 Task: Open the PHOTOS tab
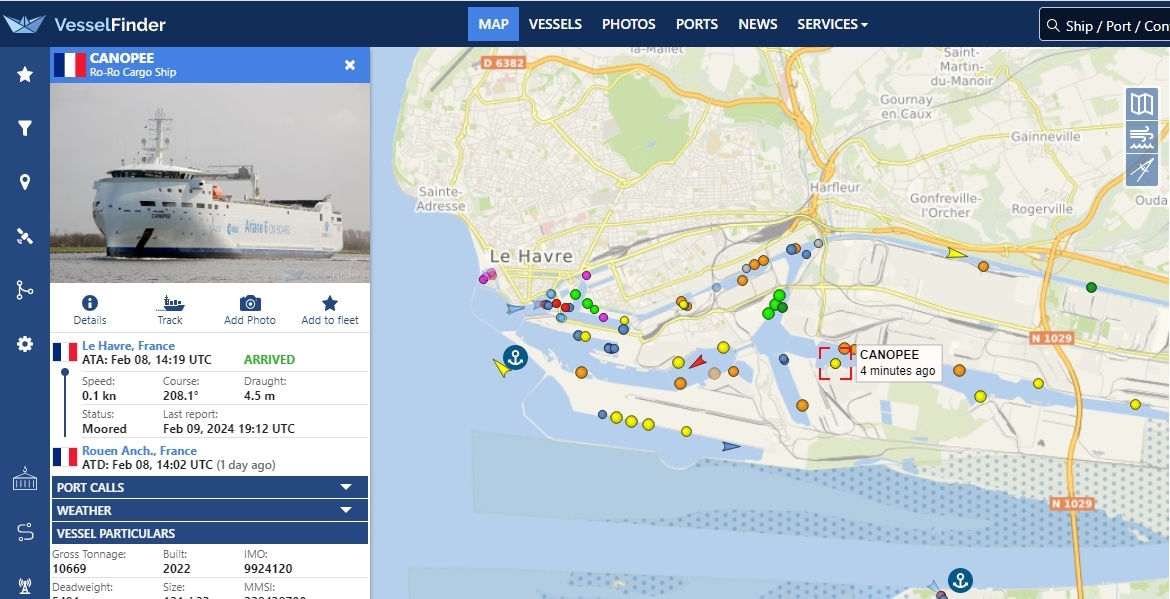(628, 24)
